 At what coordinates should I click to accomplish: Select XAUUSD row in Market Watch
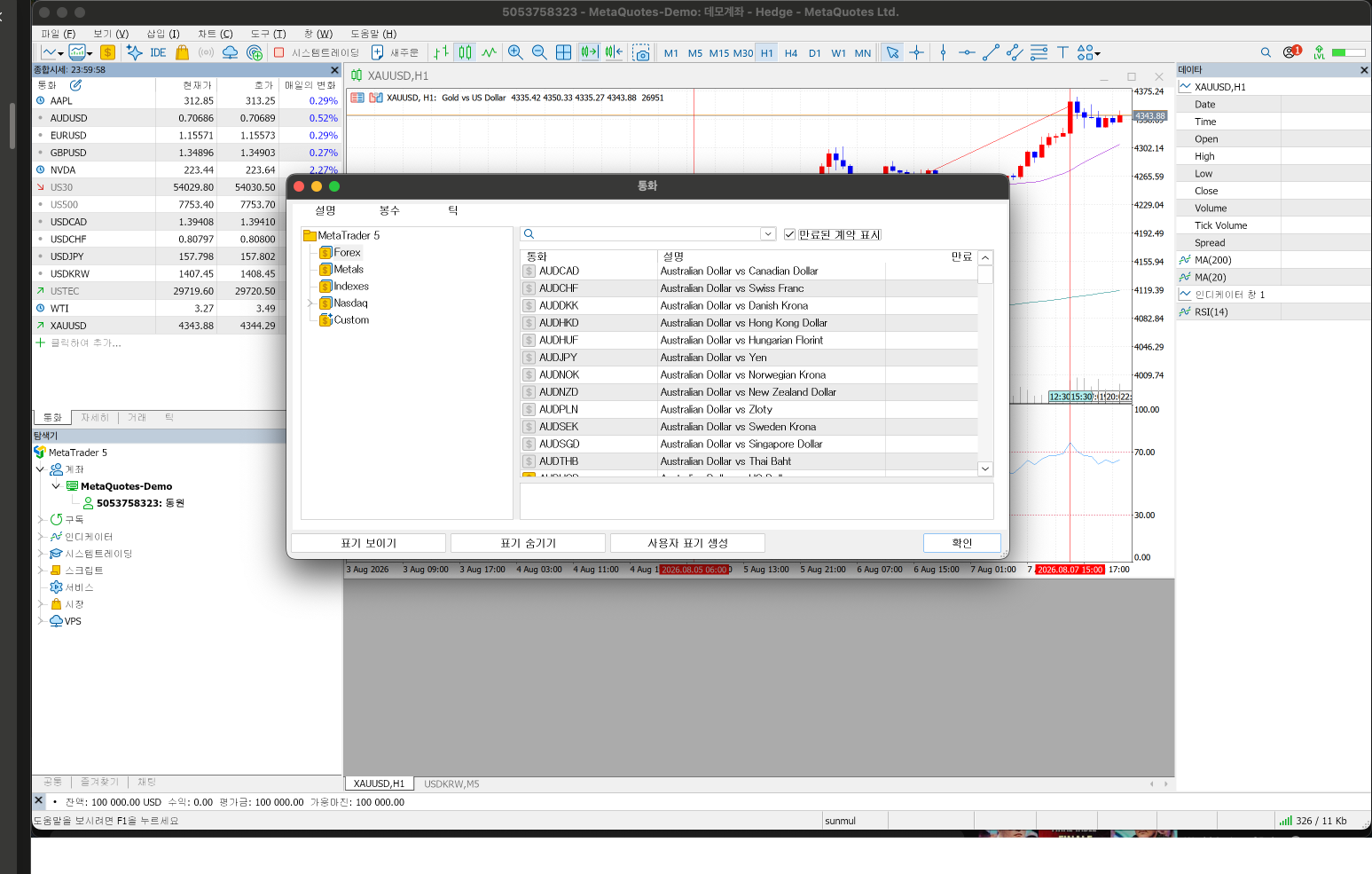[x=186, y=326]
